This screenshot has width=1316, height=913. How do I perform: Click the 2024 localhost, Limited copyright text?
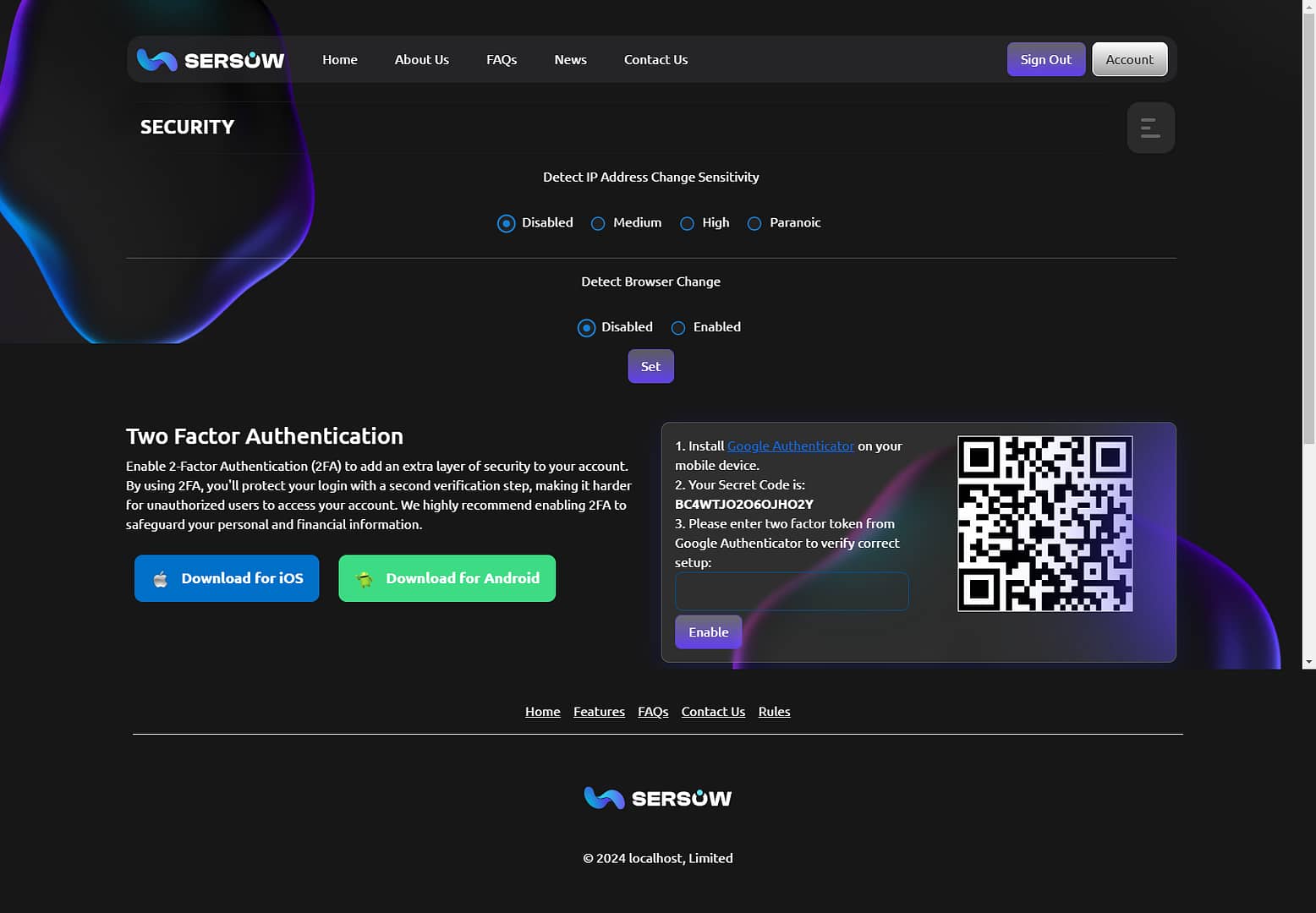tap(658, 858)
